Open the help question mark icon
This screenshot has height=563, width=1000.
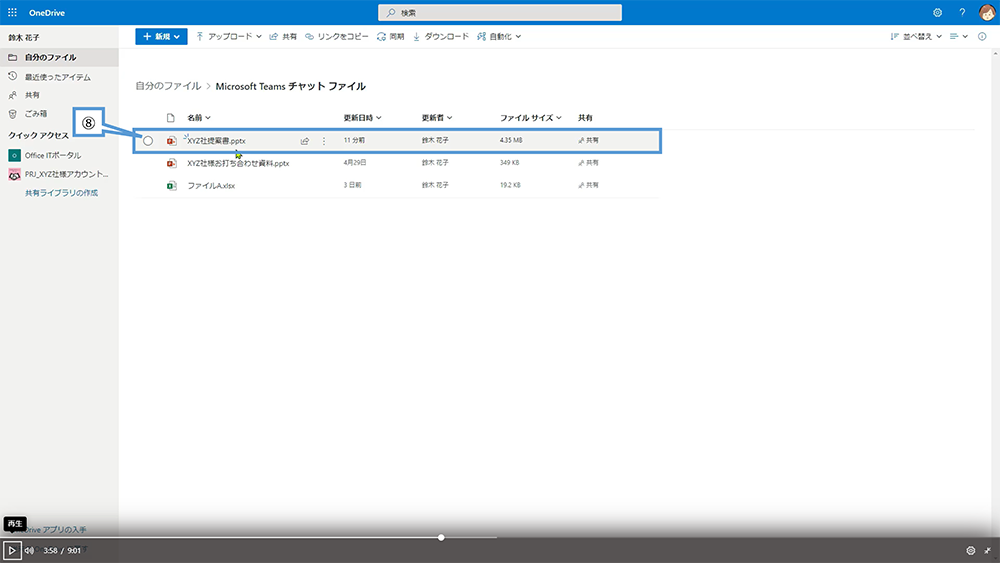(962, 13)
